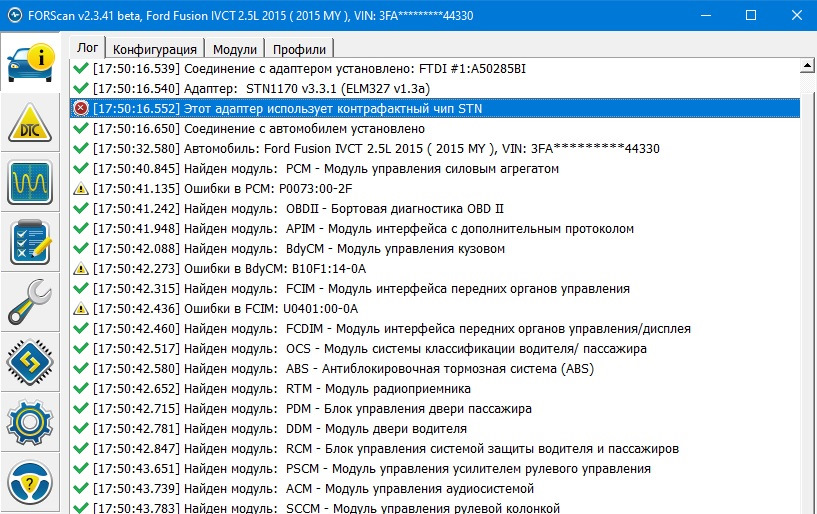
Task: Select the 'Найден модуль: ABS' log row
Action: click(x=435, y=369)
